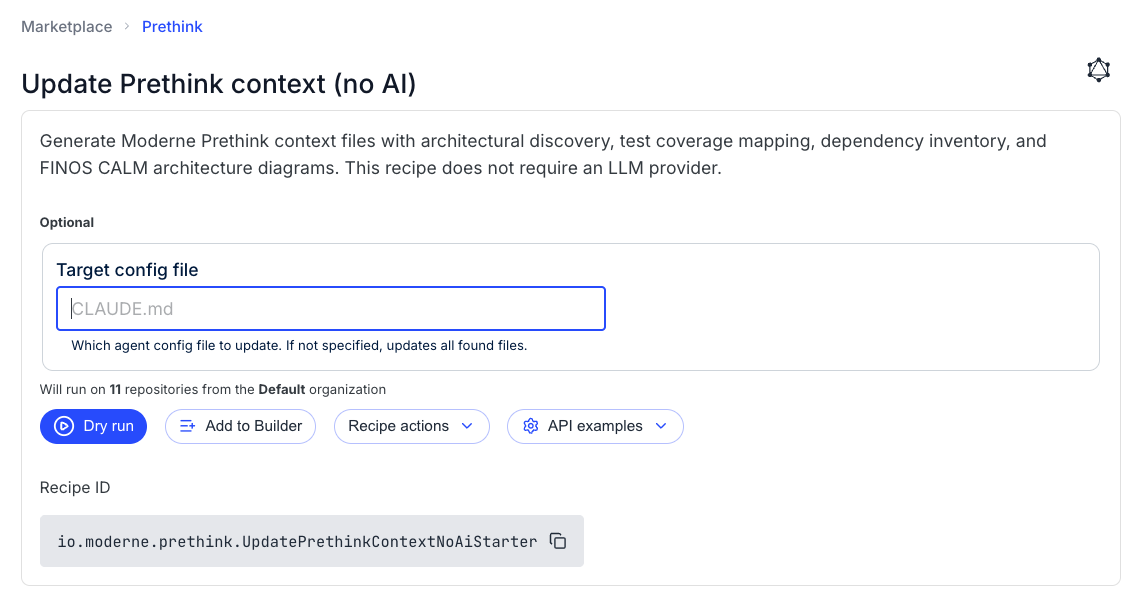Open the Prethink breadcrumb link
The height and width of the screenshot is (599, 1132).
172,27
